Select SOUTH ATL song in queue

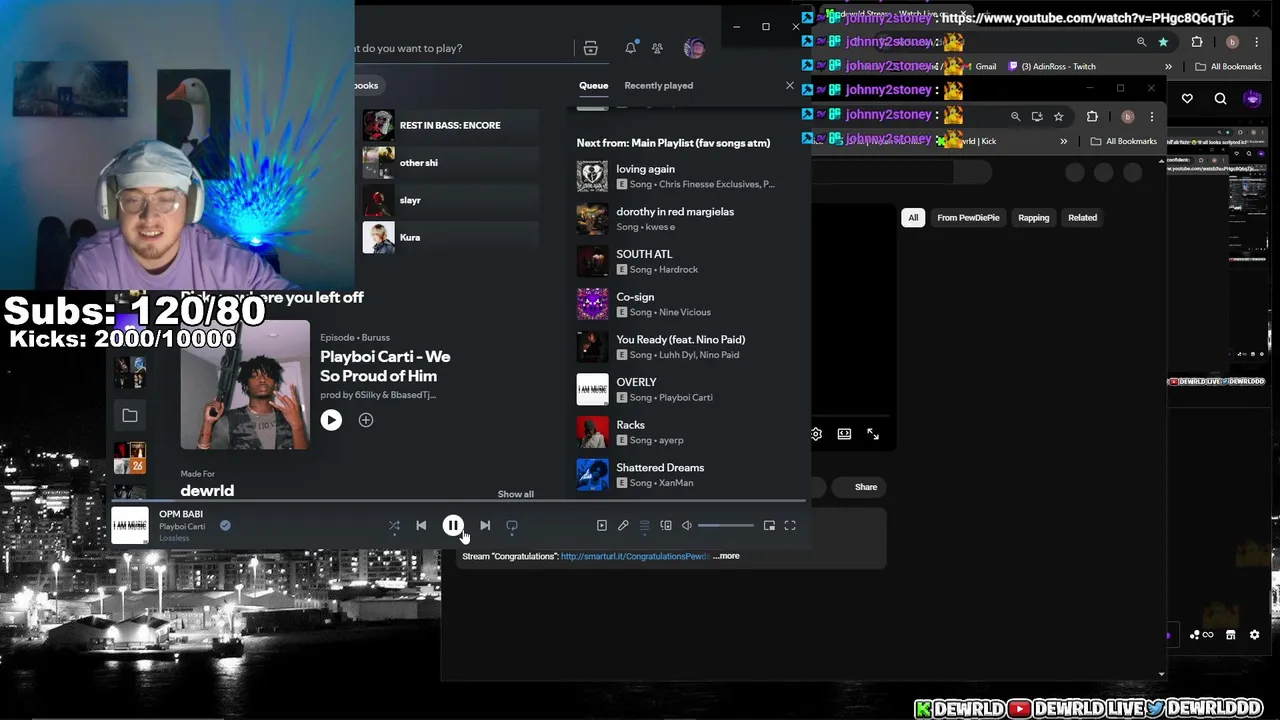pos(688,261)
